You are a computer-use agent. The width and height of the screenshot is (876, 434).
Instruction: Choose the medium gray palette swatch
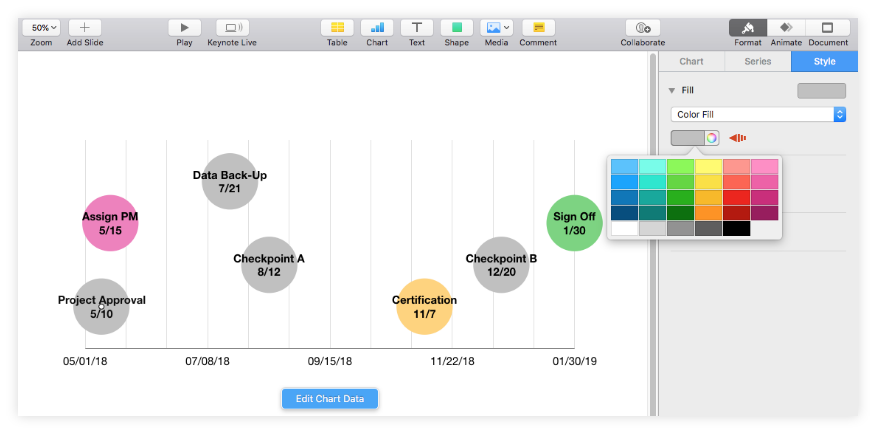pos(680,228)
